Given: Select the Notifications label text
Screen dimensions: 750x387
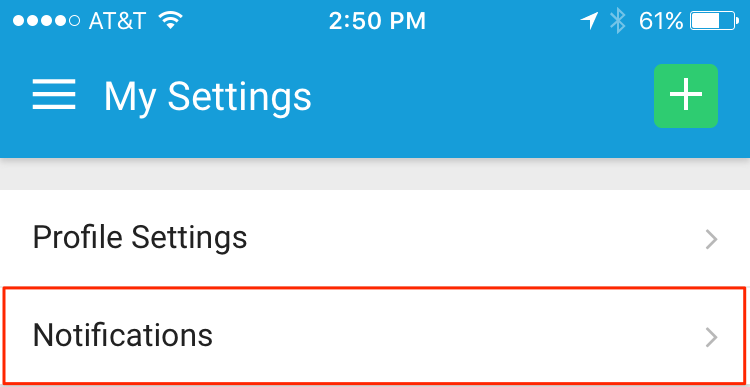Looking at the screenshot, I should (x=122, y=335).
